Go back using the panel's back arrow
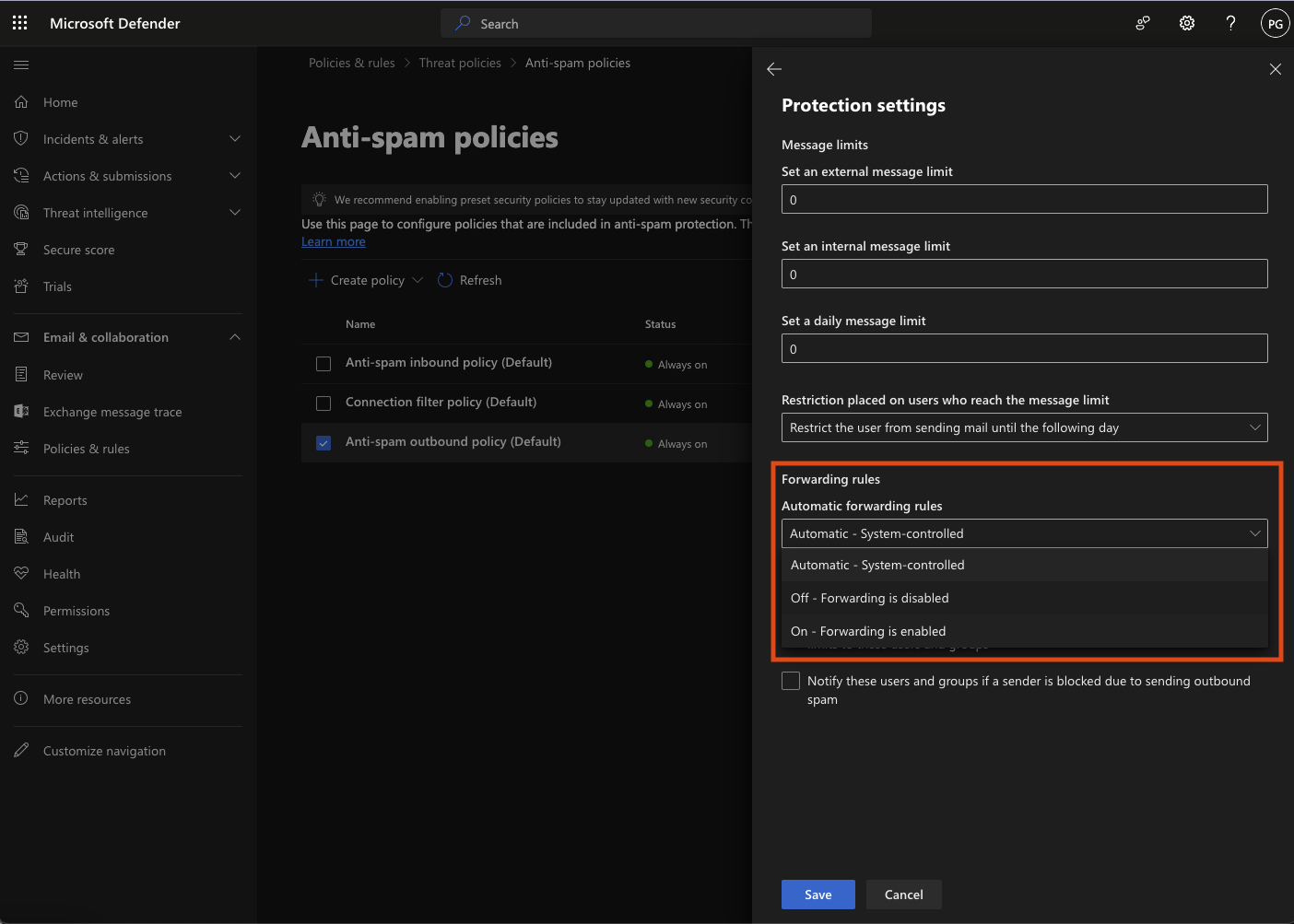Viewport: 1294px width, 924px height. click(774, 69)
